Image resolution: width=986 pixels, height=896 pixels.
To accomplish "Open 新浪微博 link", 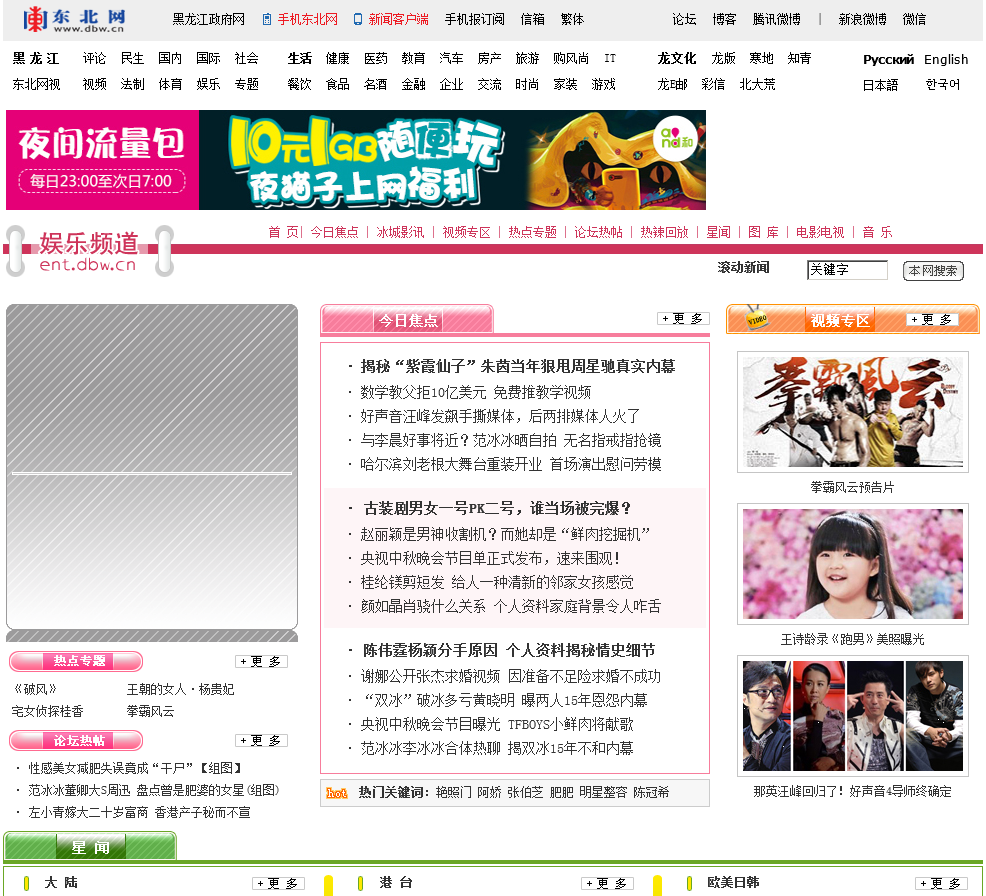I will (x=862, y=19).
